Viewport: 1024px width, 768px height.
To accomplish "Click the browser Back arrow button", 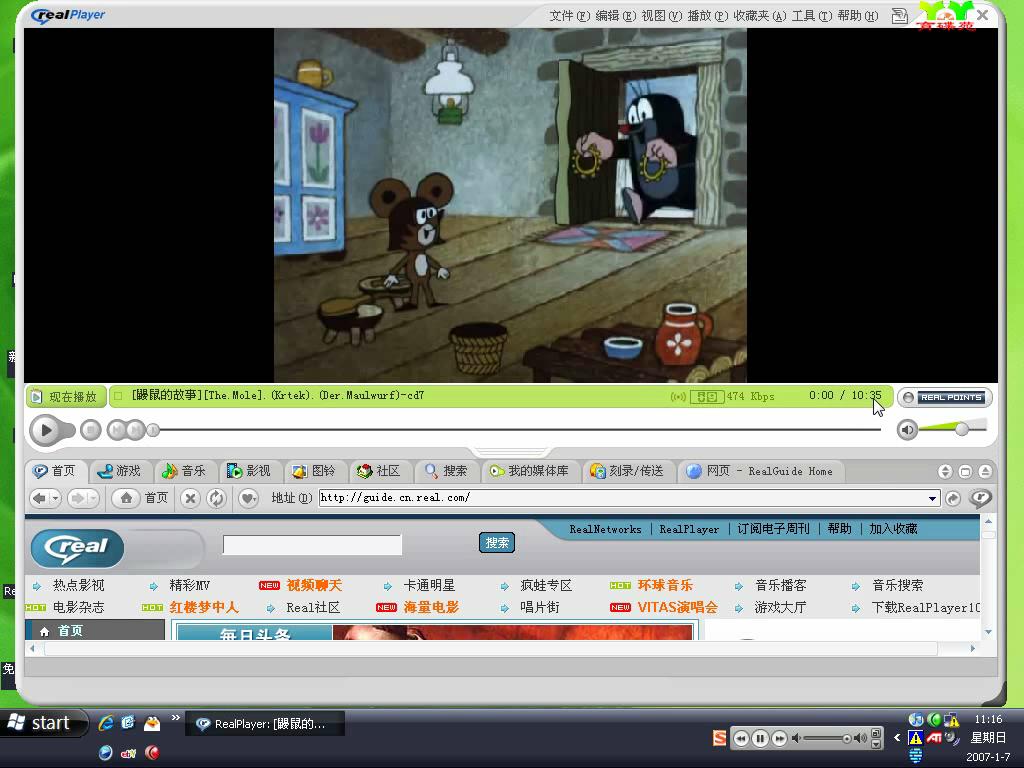I will coord(40,498).
